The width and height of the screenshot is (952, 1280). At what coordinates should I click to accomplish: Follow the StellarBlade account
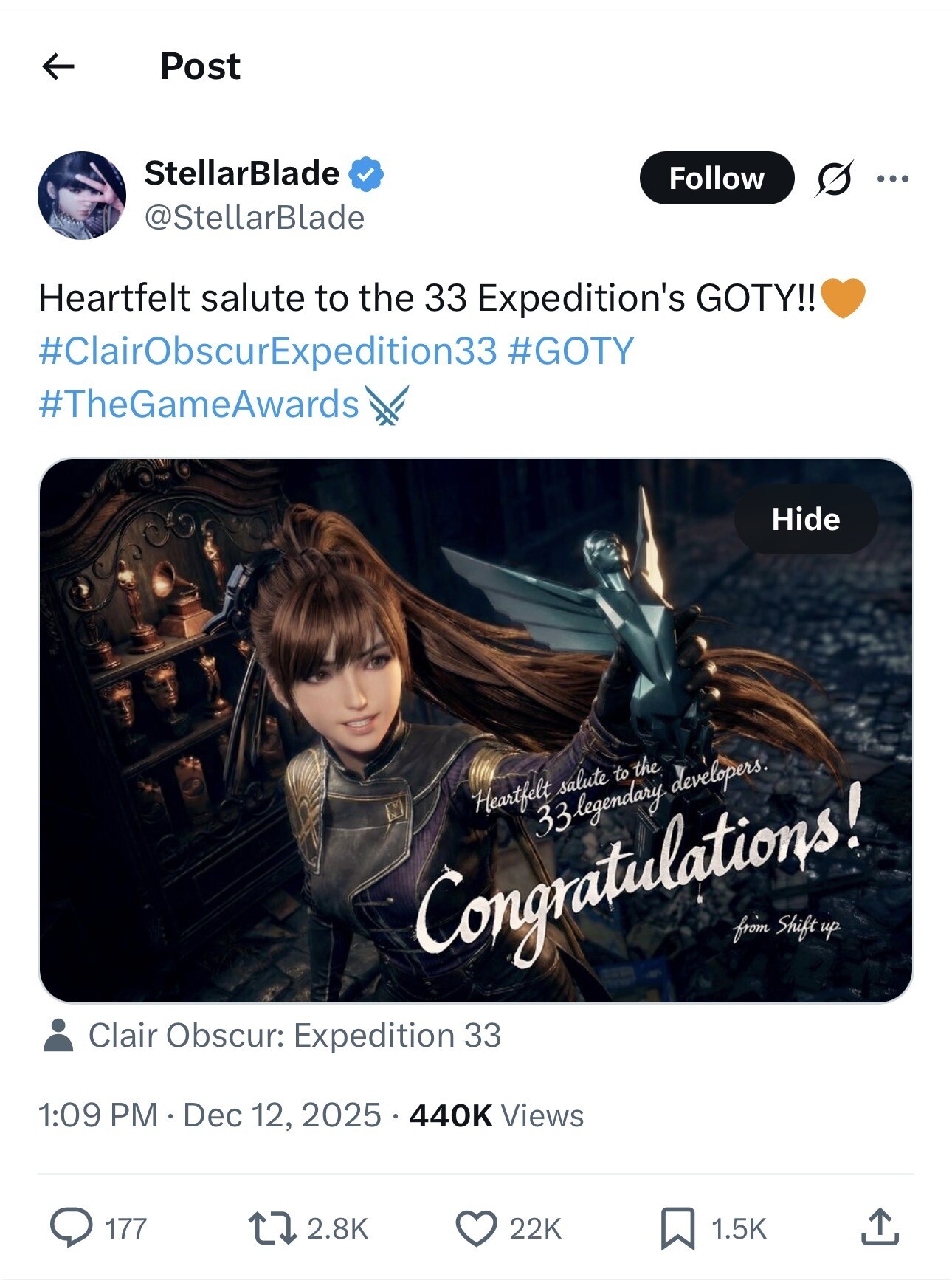(x=716, y=178)
